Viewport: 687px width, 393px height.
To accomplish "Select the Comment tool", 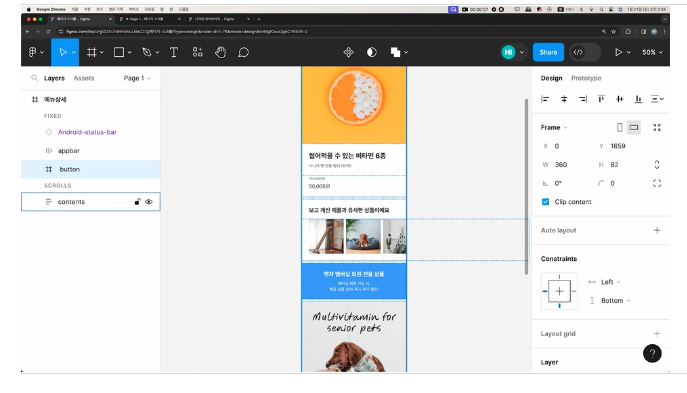I will 244,52.
